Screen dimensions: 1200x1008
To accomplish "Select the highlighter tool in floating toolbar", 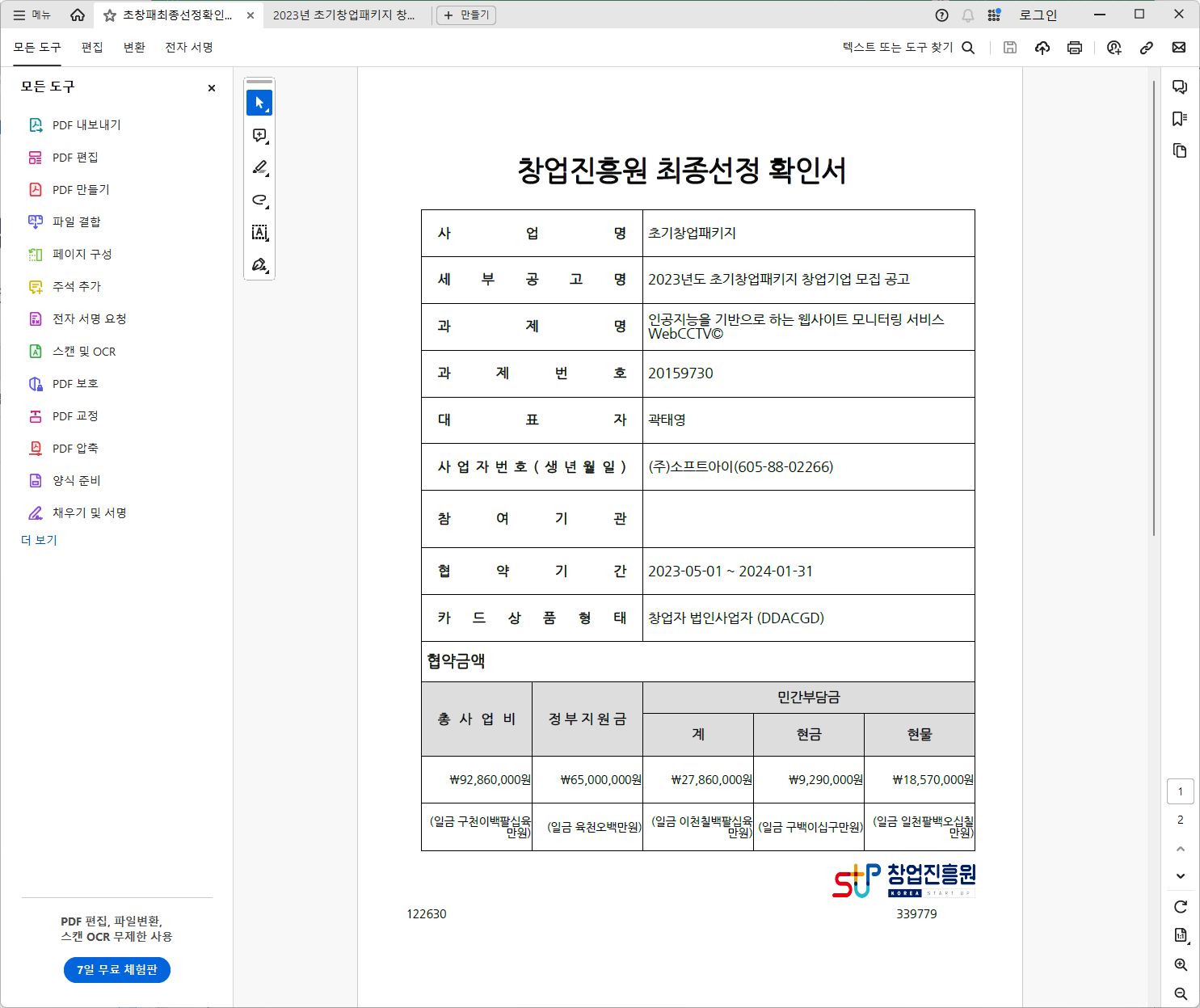I will coord(259,168).
